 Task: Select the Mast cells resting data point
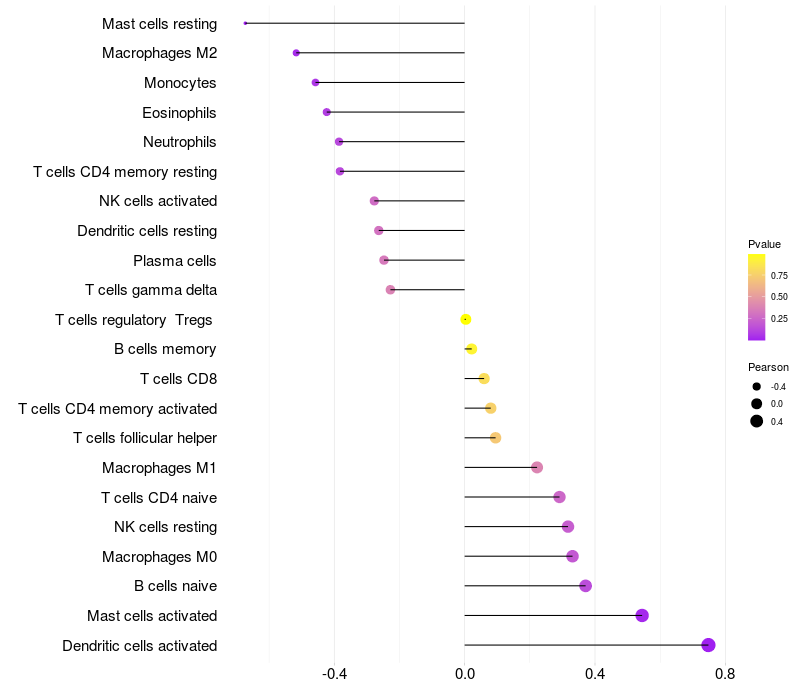coord(245,23)
